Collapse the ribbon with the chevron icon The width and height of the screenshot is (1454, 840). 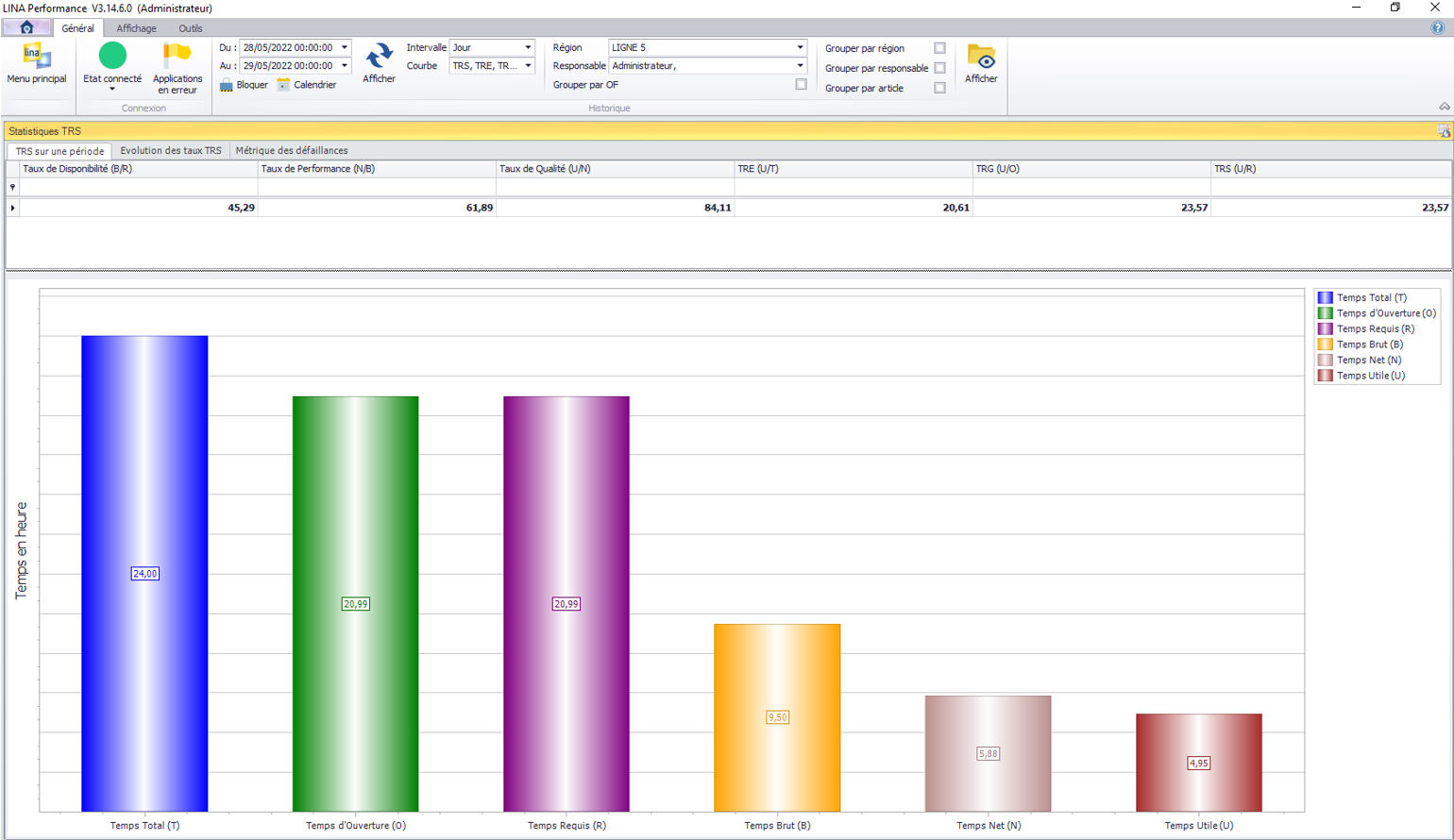click(x=1445, y=107)
